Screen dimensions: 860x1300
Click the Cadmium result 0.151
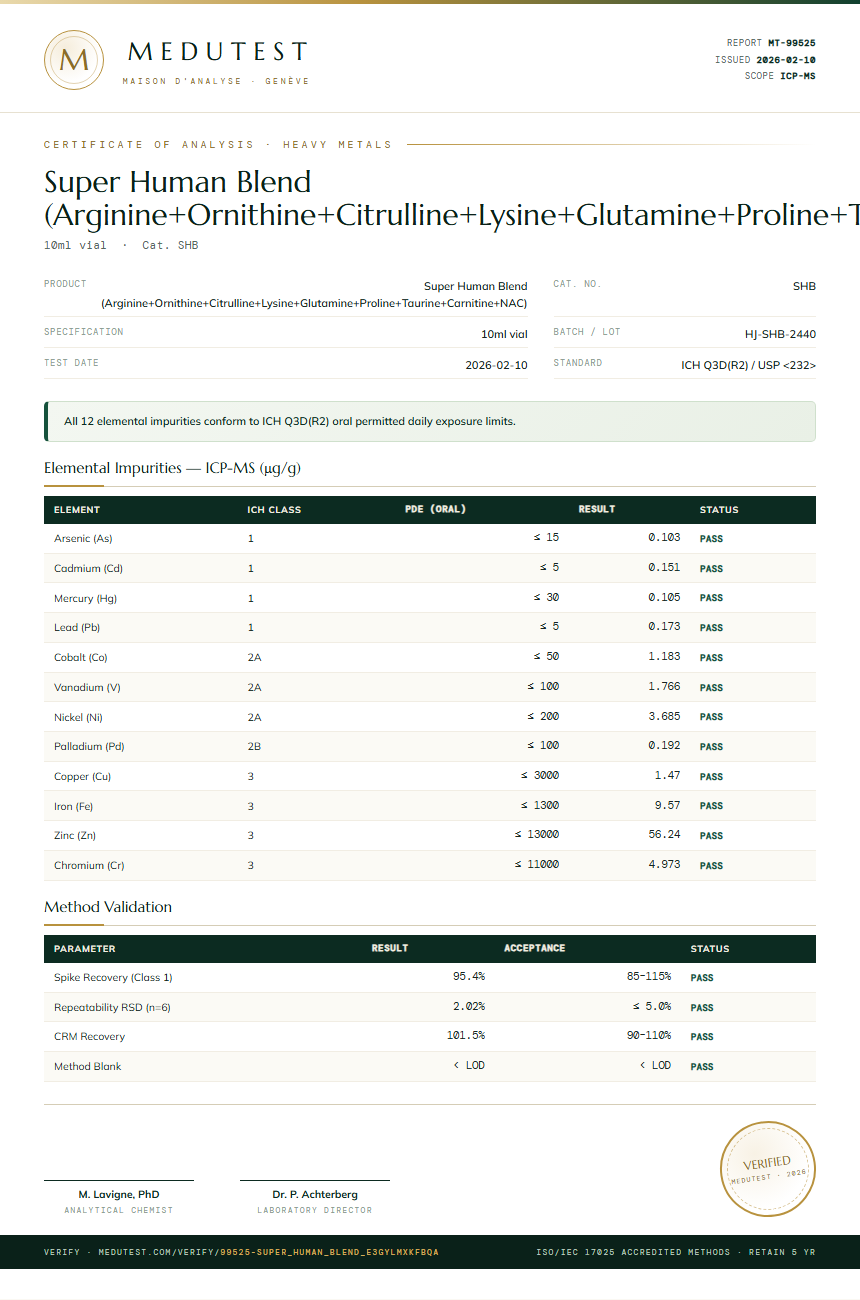point(664,568)
